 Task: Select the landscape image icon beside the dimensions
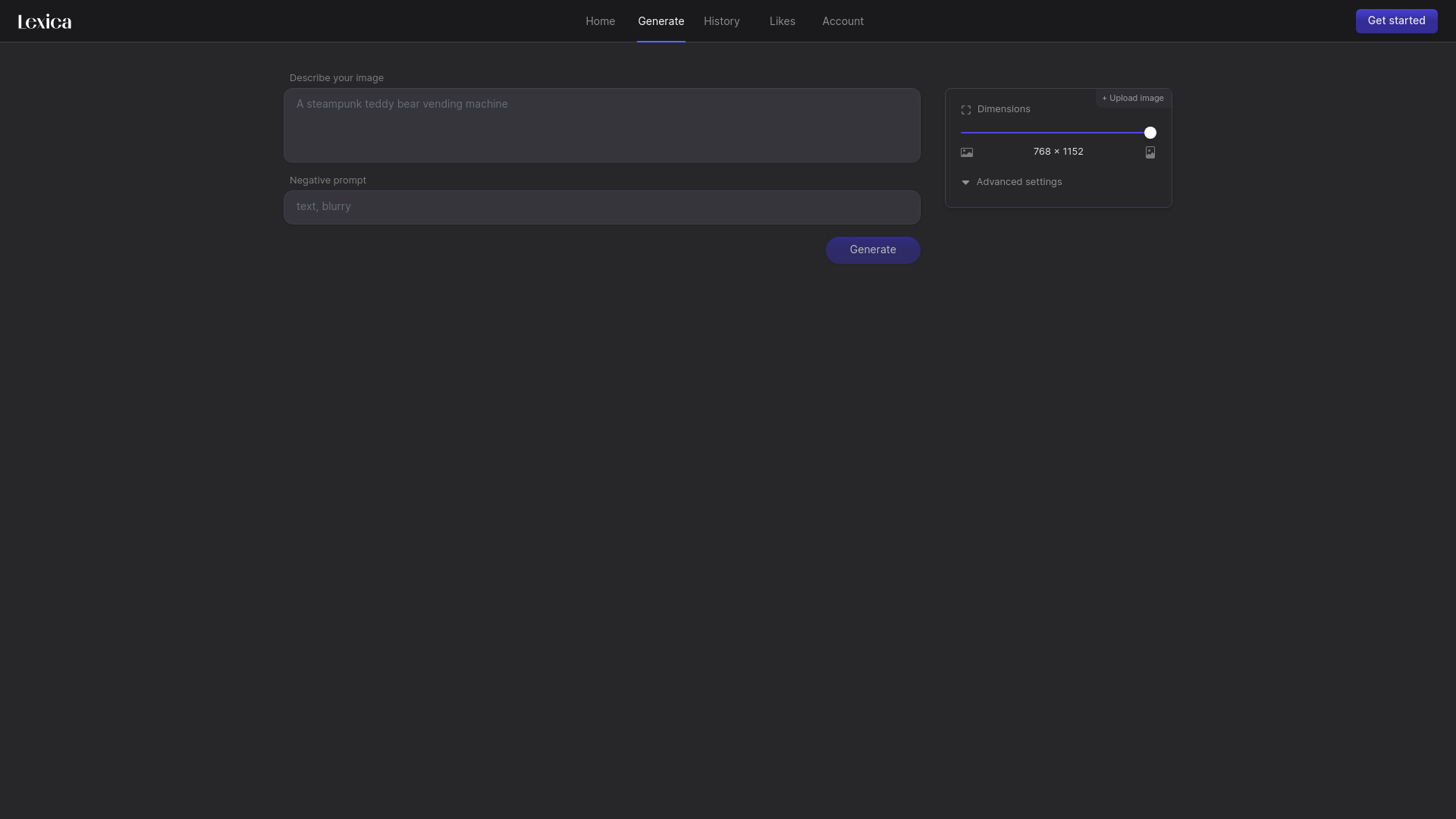point(967,152)
